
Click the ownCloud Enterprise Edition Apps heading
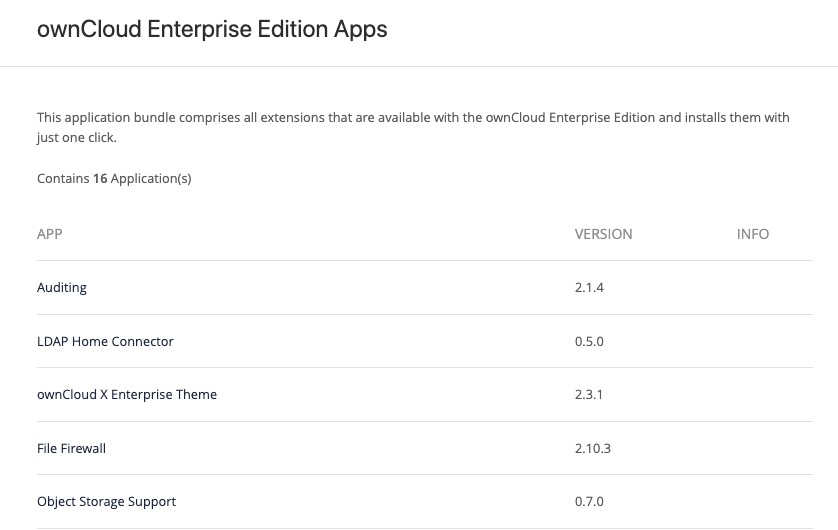coord(212,29)
